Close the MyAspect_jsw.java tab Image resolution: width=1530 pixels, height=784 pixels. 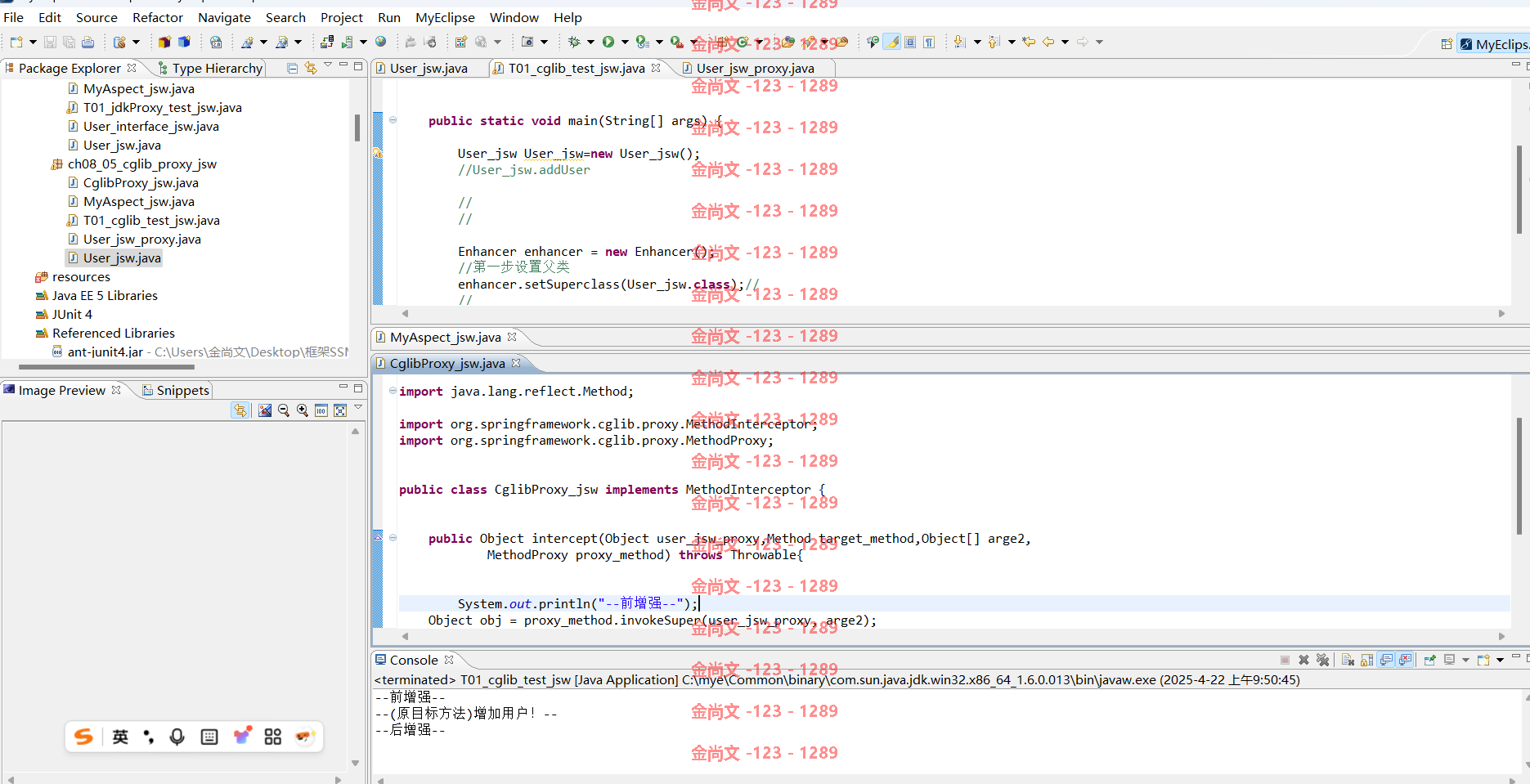pos(512,337)
